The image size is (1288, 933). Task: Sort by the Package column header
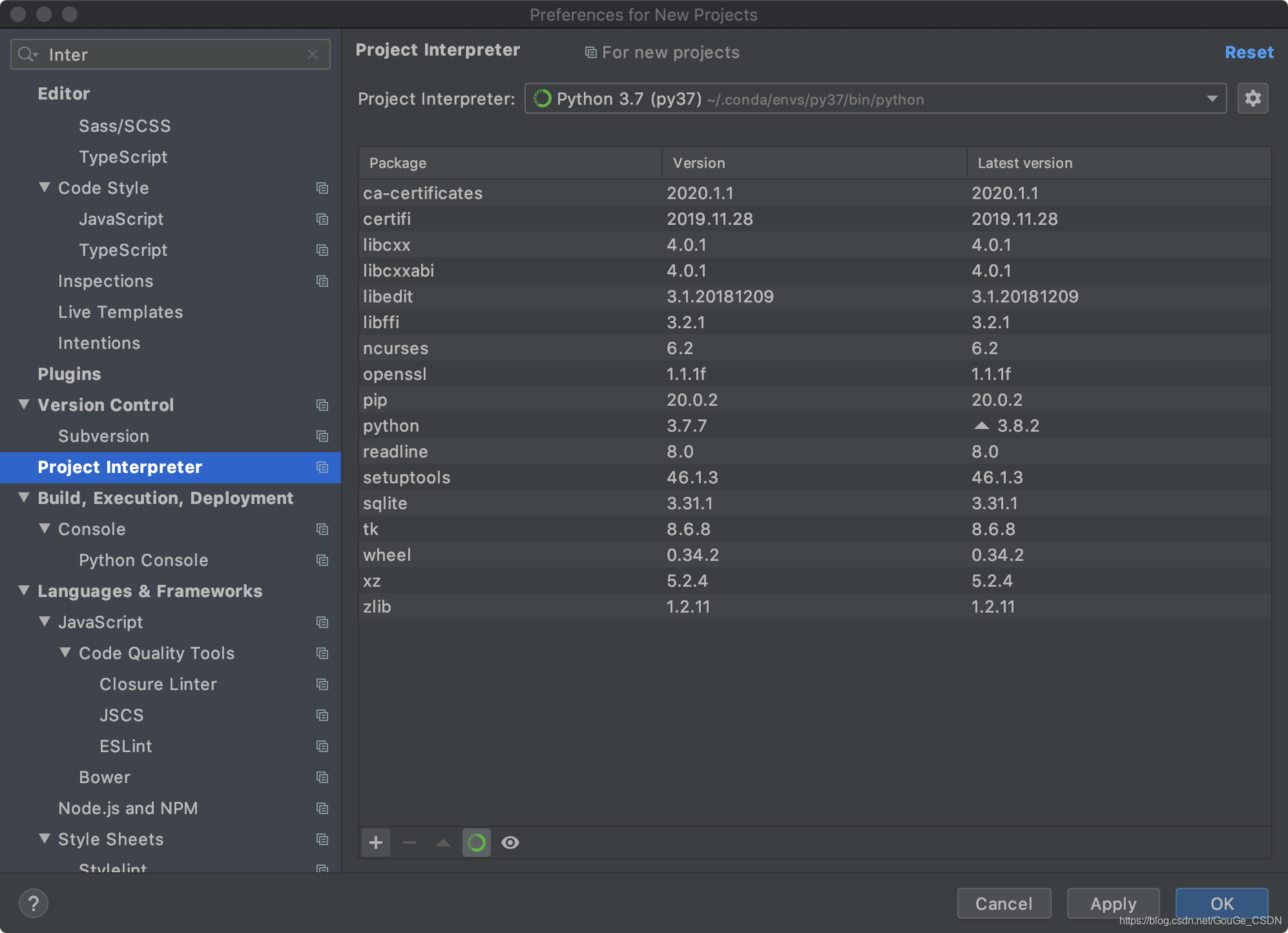pos(510,163)
